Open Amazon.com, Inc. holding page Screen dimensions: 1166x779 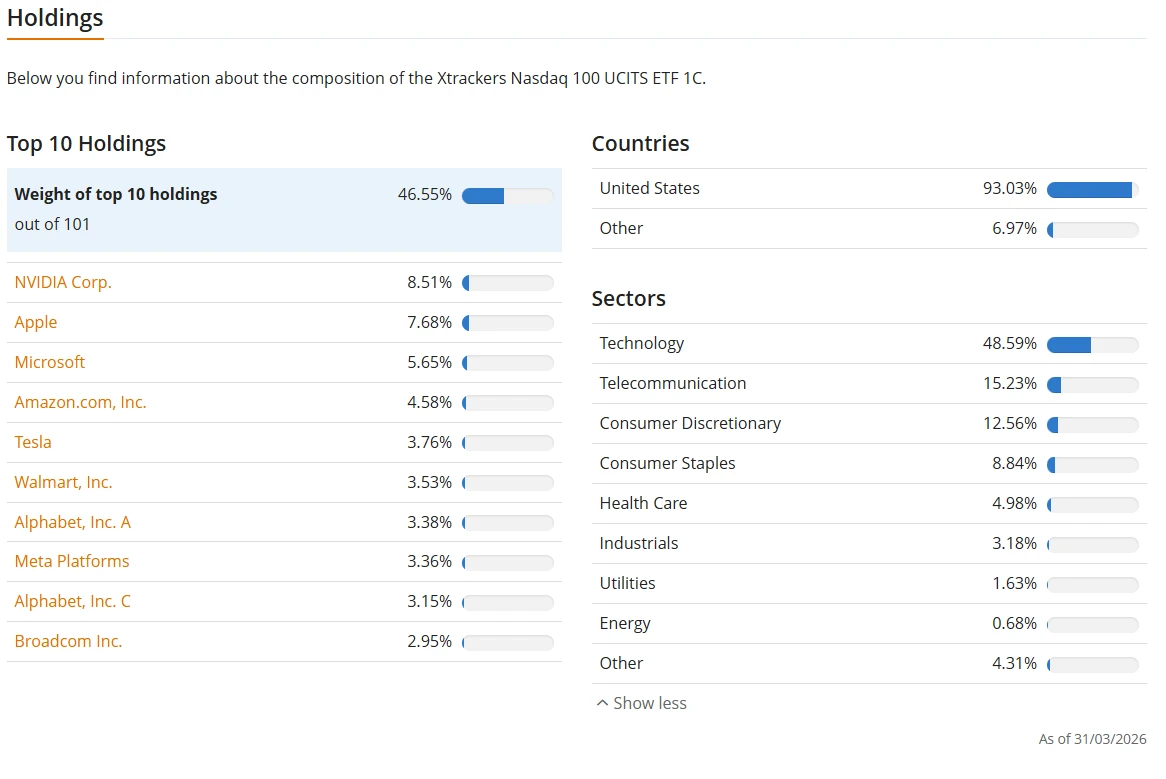click(x=80, y=402)
